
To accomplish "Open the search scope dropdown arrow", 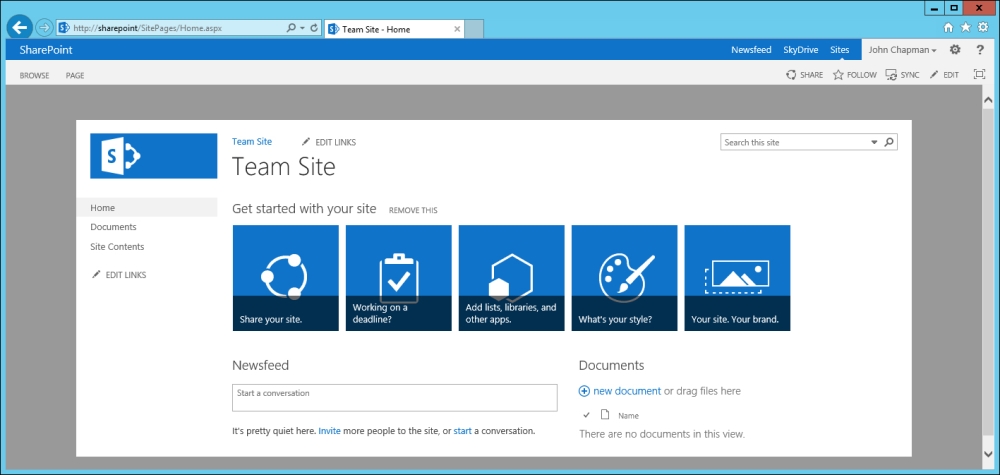I will coord(874,142).
